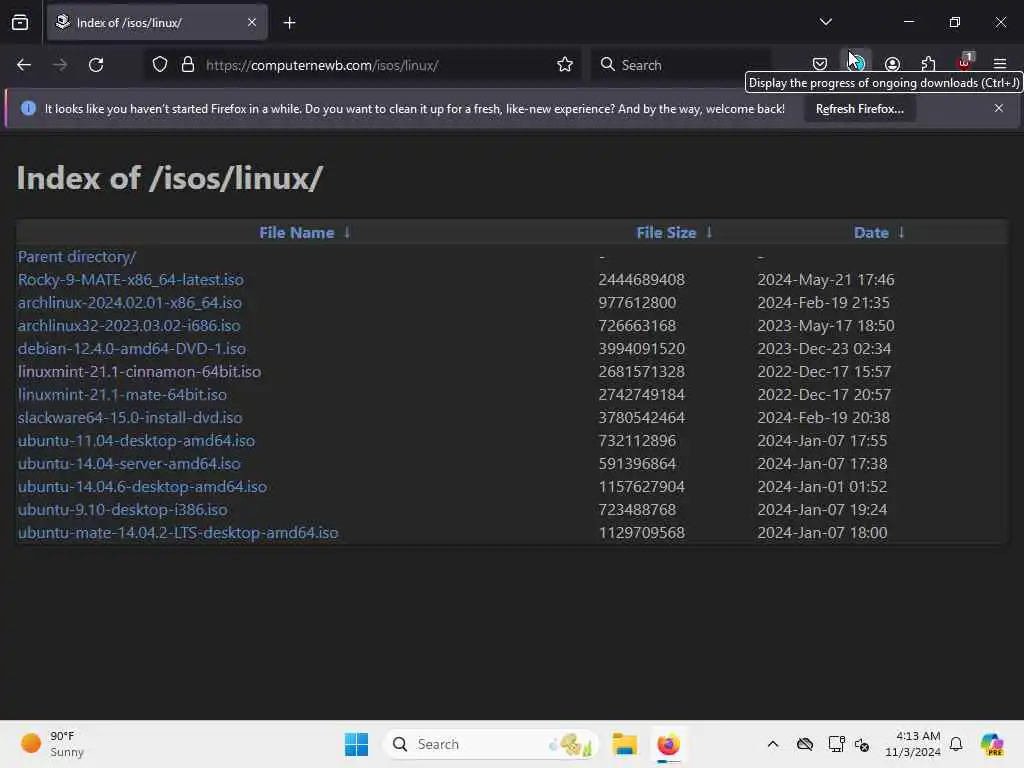Image resolution: width=1024 pixels, height=768 pixels.
Task: Click file size 1129709568
Action: (641, 532)
